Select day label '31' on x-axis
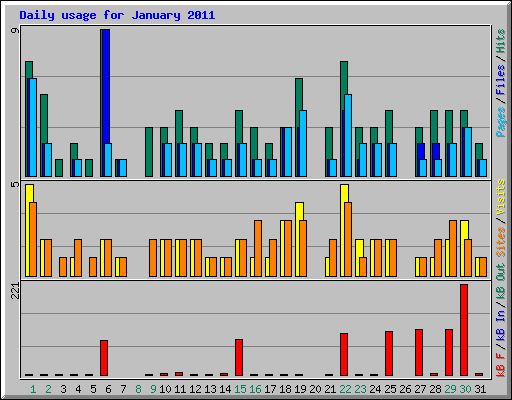 480,389
